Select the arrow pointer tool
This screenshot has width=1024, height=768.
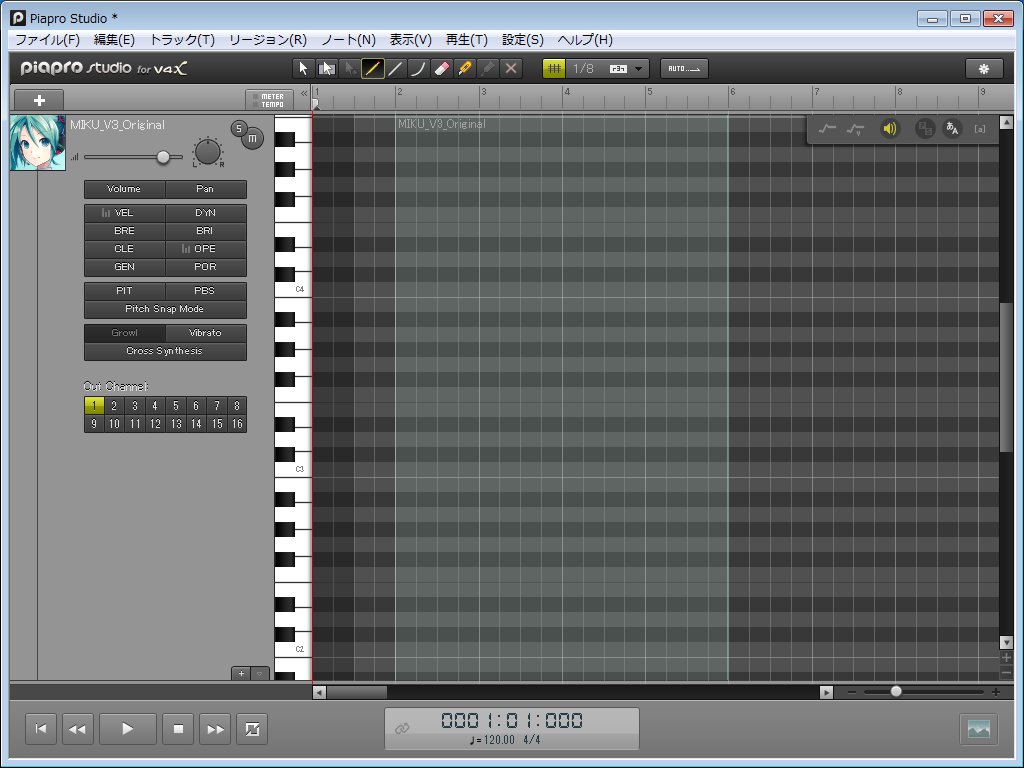(303, 69)
